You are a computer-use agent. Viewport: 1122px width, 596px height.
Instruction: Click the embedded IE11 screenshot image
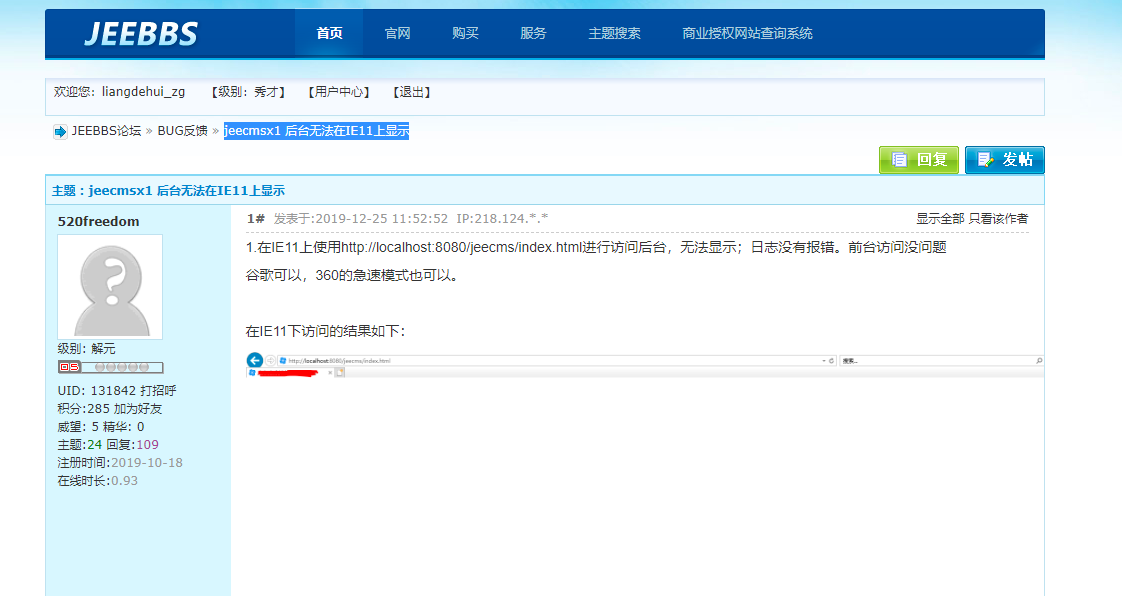644,366
